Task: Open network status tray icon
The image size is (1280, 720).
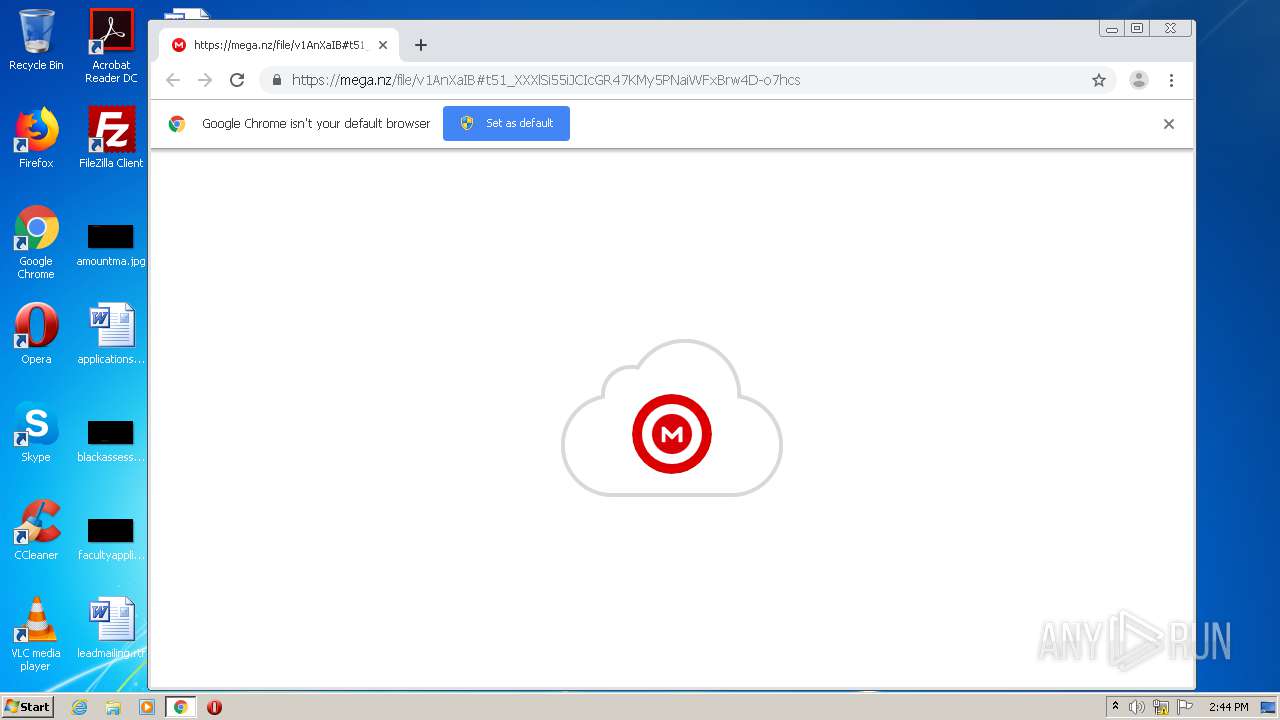Action: [x=1161, y=707]
